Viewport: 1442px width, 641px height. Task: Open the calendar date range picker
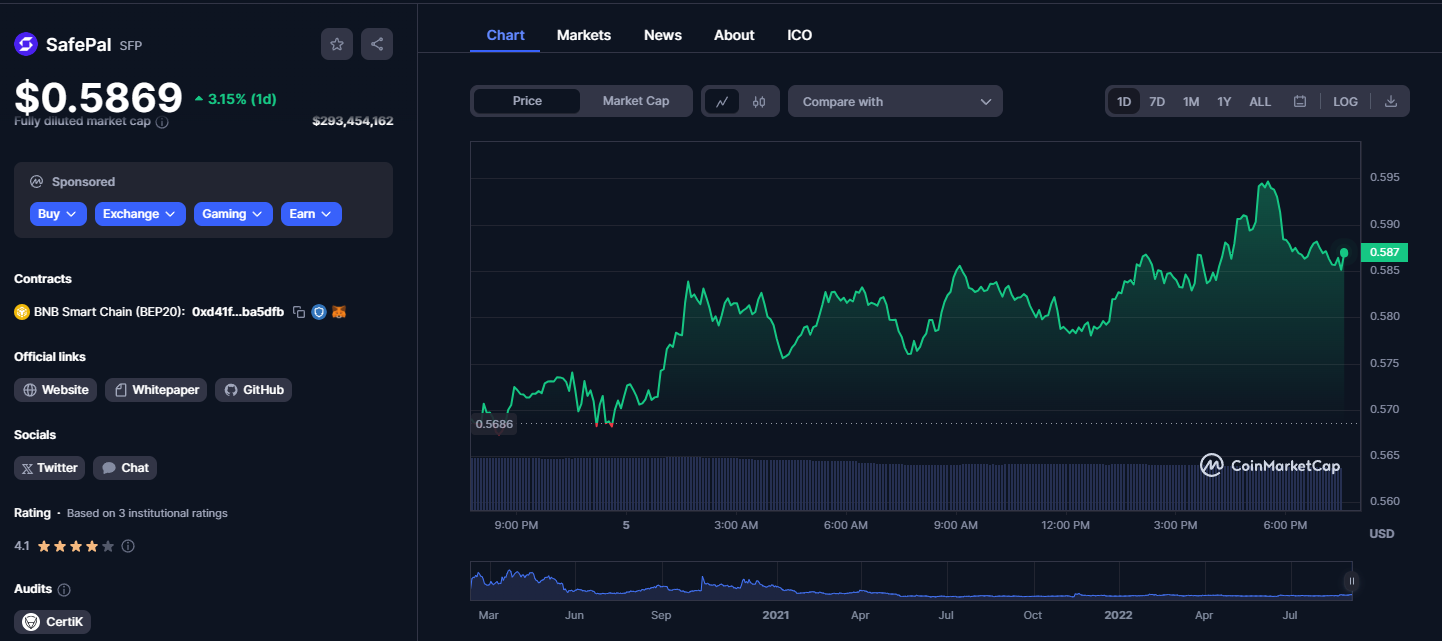tap(1300, 101)
